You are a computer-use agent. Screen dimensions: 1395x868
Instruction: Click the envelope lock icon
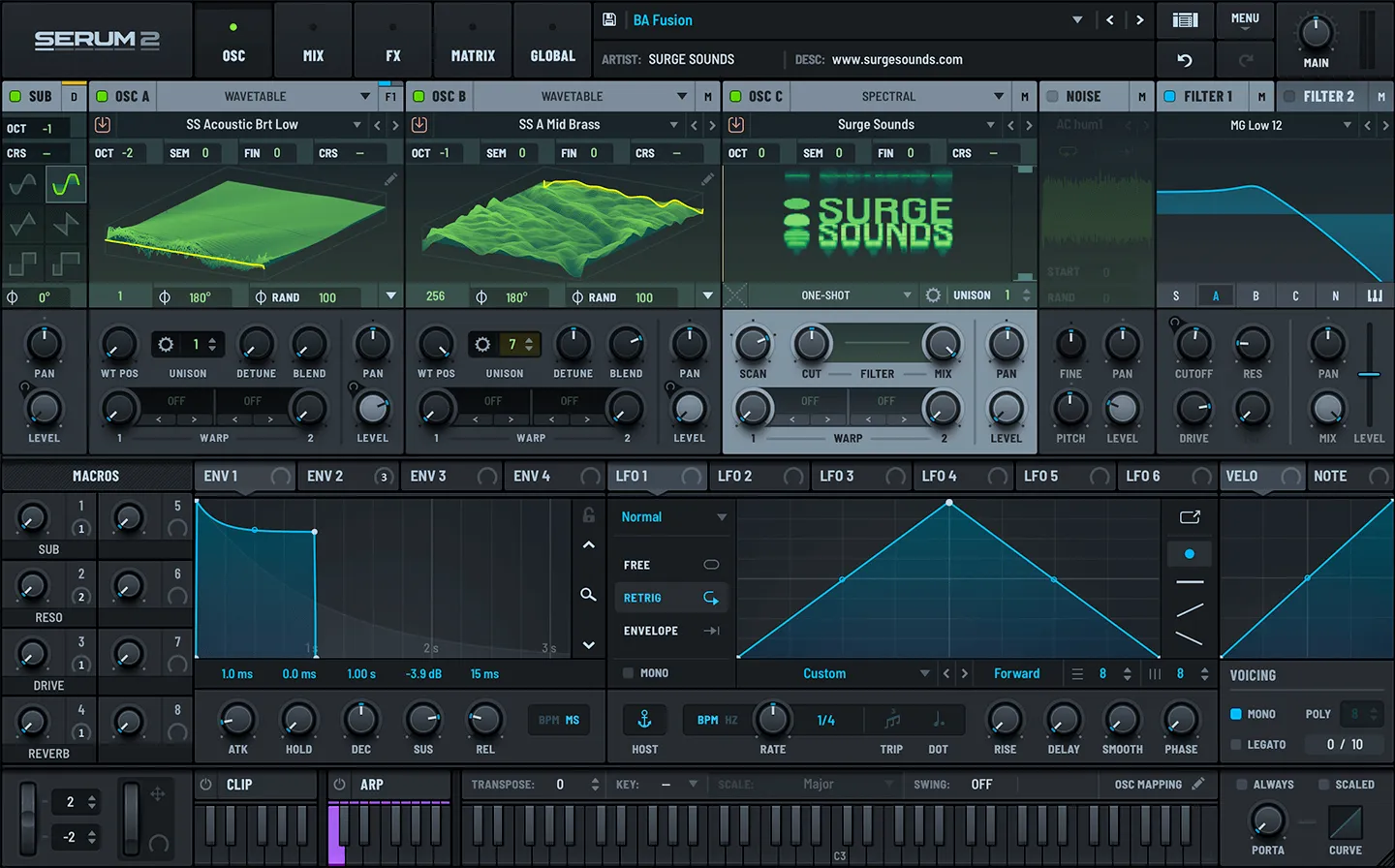pyautogui.click(x=588, y=515)
